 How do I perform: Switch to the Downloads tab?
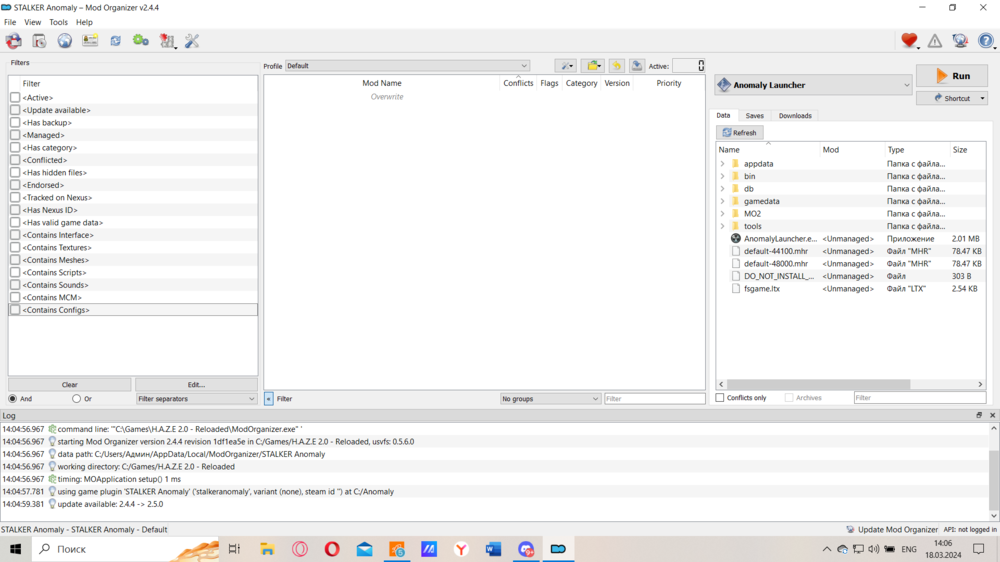pyautogui.click(x=795, y=116)
